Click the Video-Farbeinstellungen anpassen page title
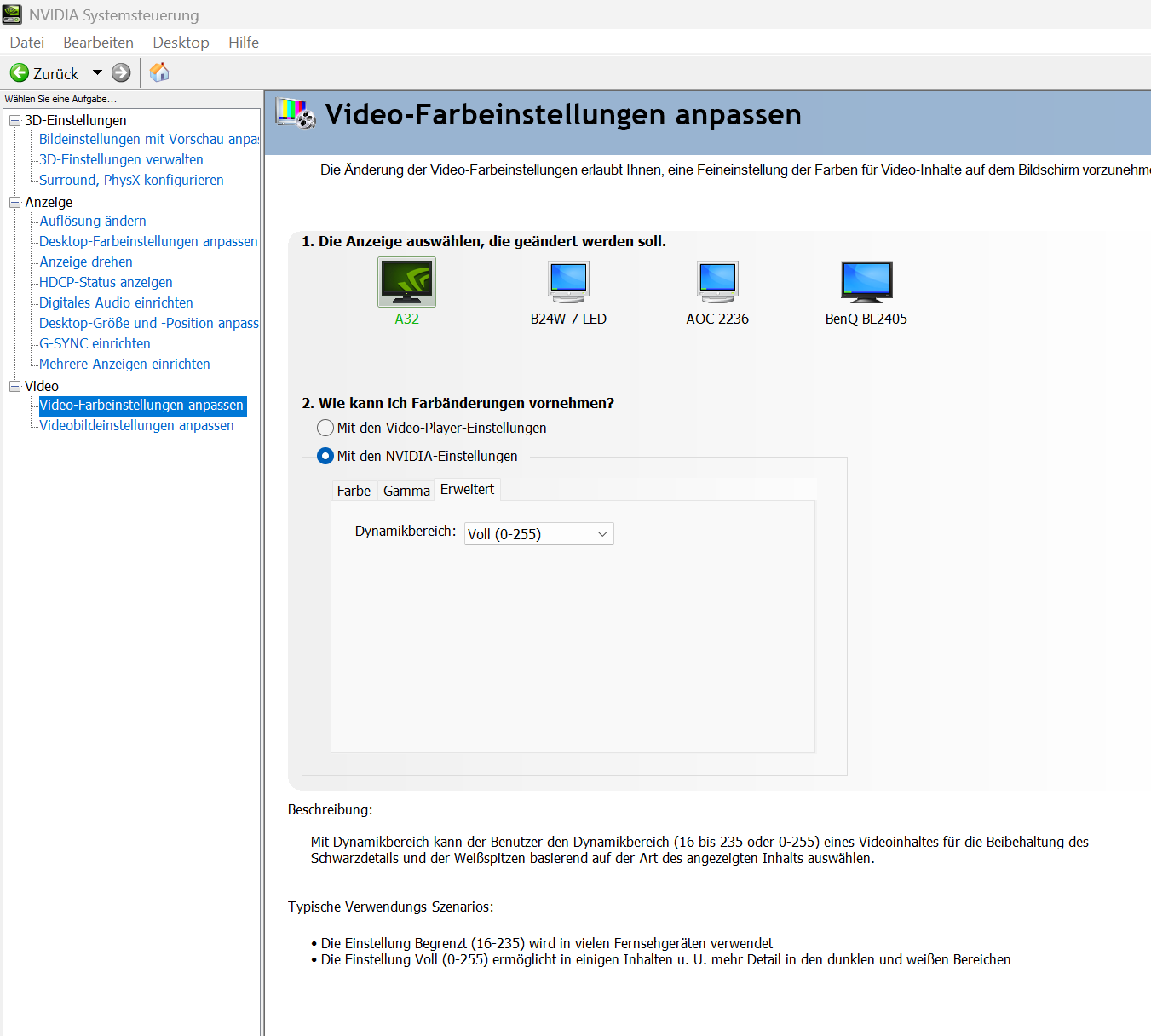Screen dimensions: 1151x1036 563,114
